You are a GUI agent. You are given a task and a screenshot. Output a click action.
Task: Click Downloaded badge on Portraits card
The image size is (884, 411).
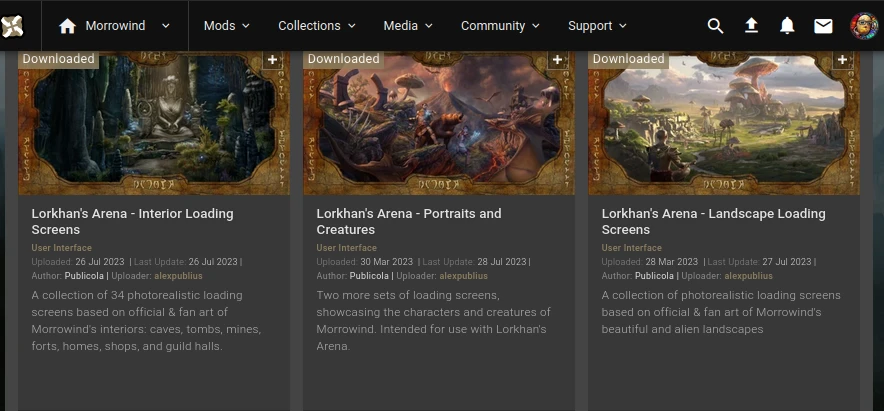[343, 59]
